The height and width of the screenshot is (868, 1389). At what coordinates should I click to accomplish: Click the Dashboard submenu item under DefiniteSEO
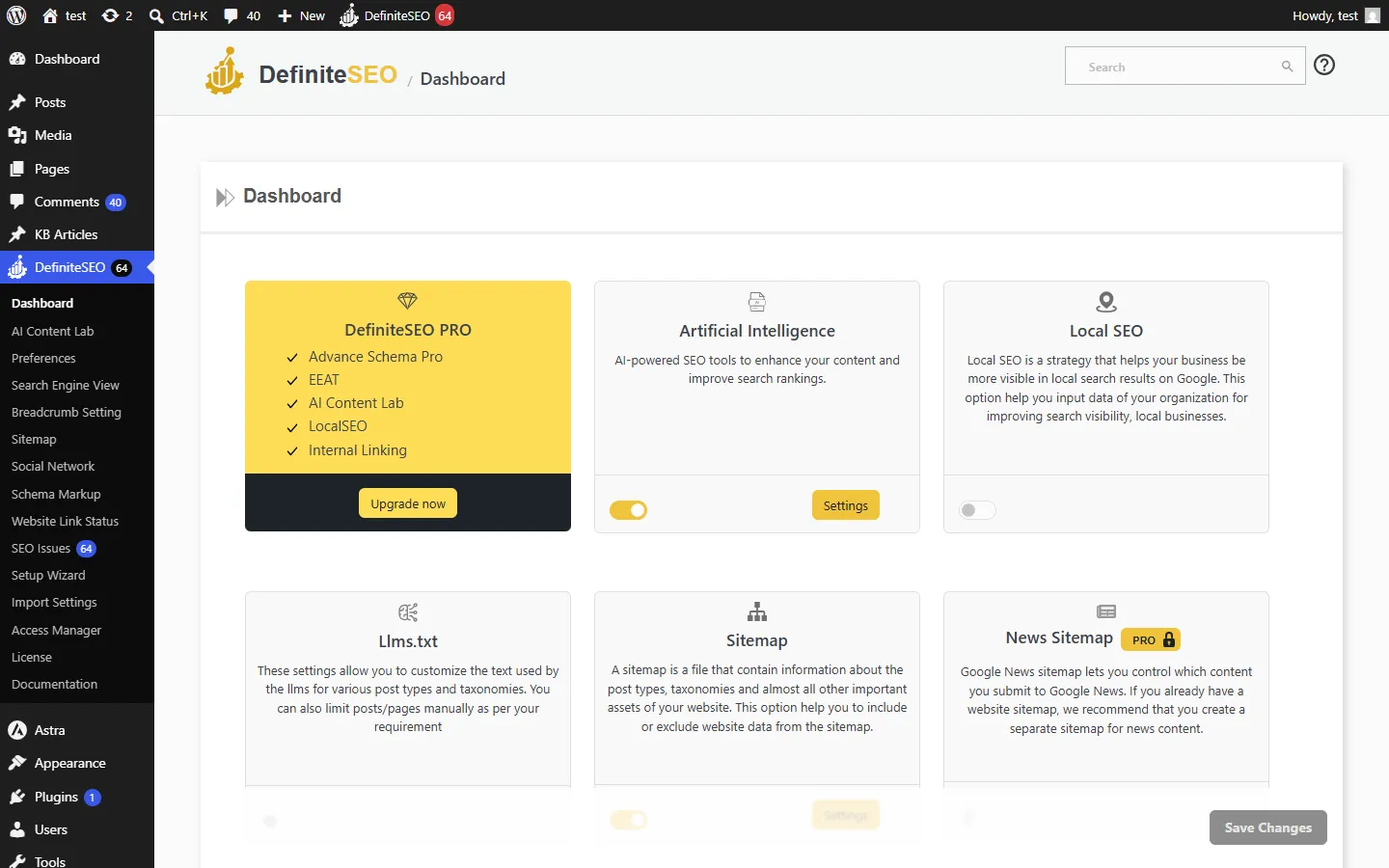tap(42, 303)
